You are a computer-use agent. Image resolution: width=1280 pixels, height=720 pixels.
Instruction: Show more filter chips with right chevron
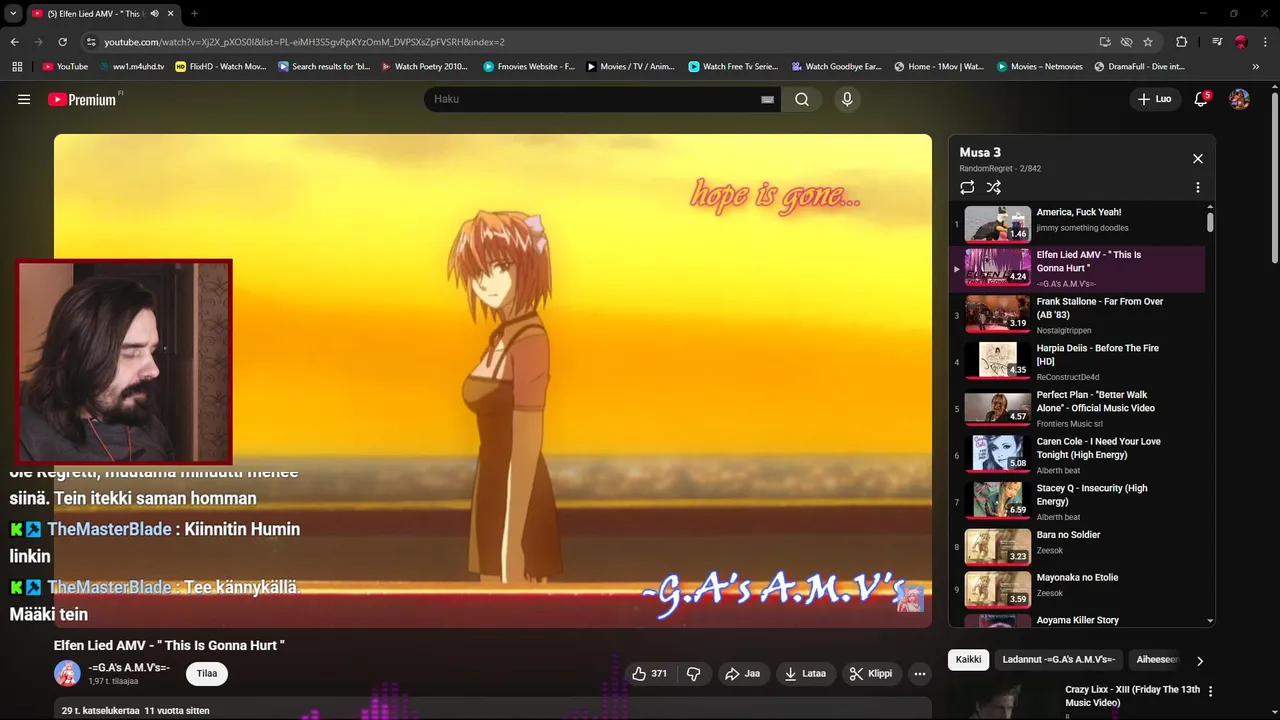[x=1200, y=661]
